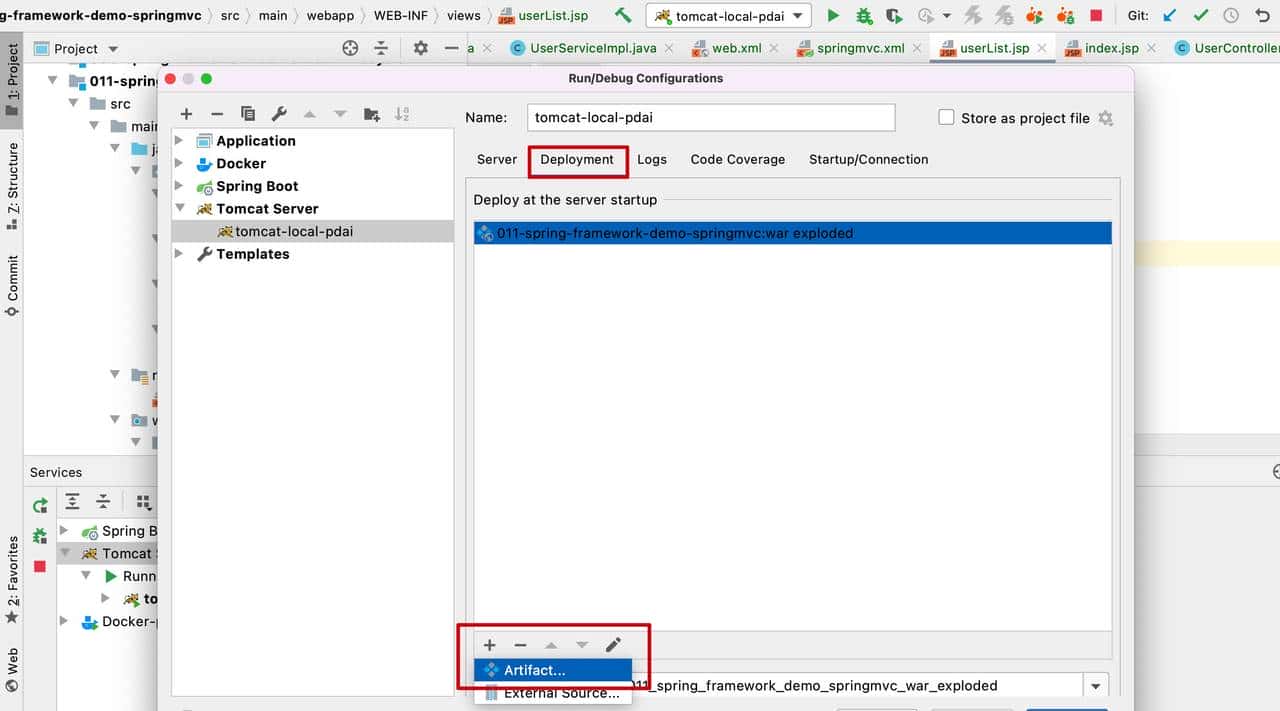Image resolution: width=1280 pixels, height=711 pixels.
Task: Click the red Stop button in the top toolbar
Action: [x=1096, y=16]
